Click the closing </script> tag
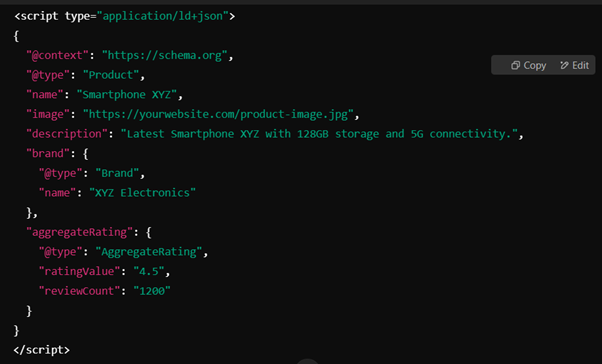Screen dimensions: 602x364 pos(42,350)
